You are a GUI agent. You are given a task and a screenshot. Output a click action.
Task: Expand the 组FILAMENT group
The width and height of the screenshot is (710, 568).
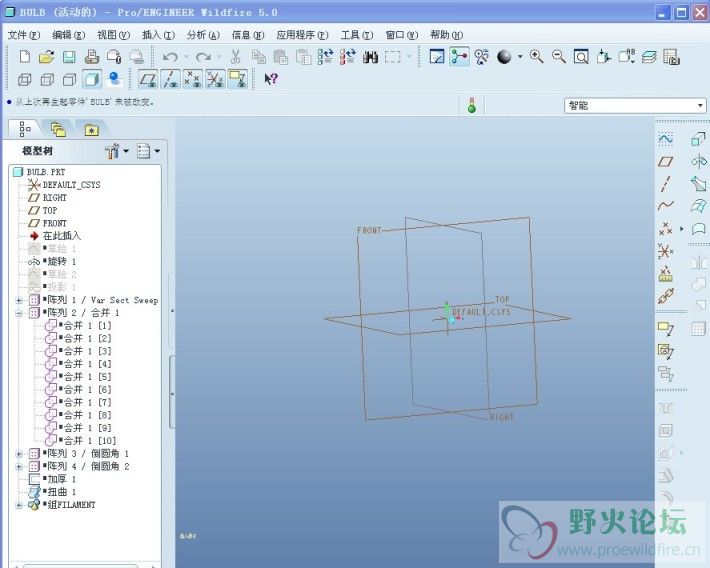pyautogui.click(x=19, y=505)
